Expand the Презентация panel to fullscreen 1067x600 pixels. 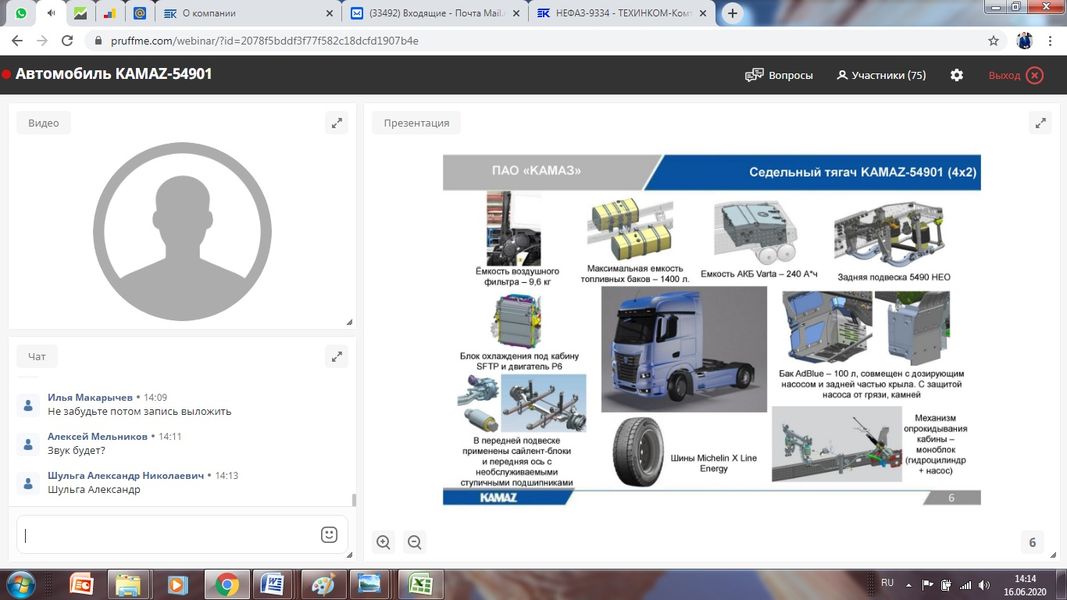[x=1040, y=123]
